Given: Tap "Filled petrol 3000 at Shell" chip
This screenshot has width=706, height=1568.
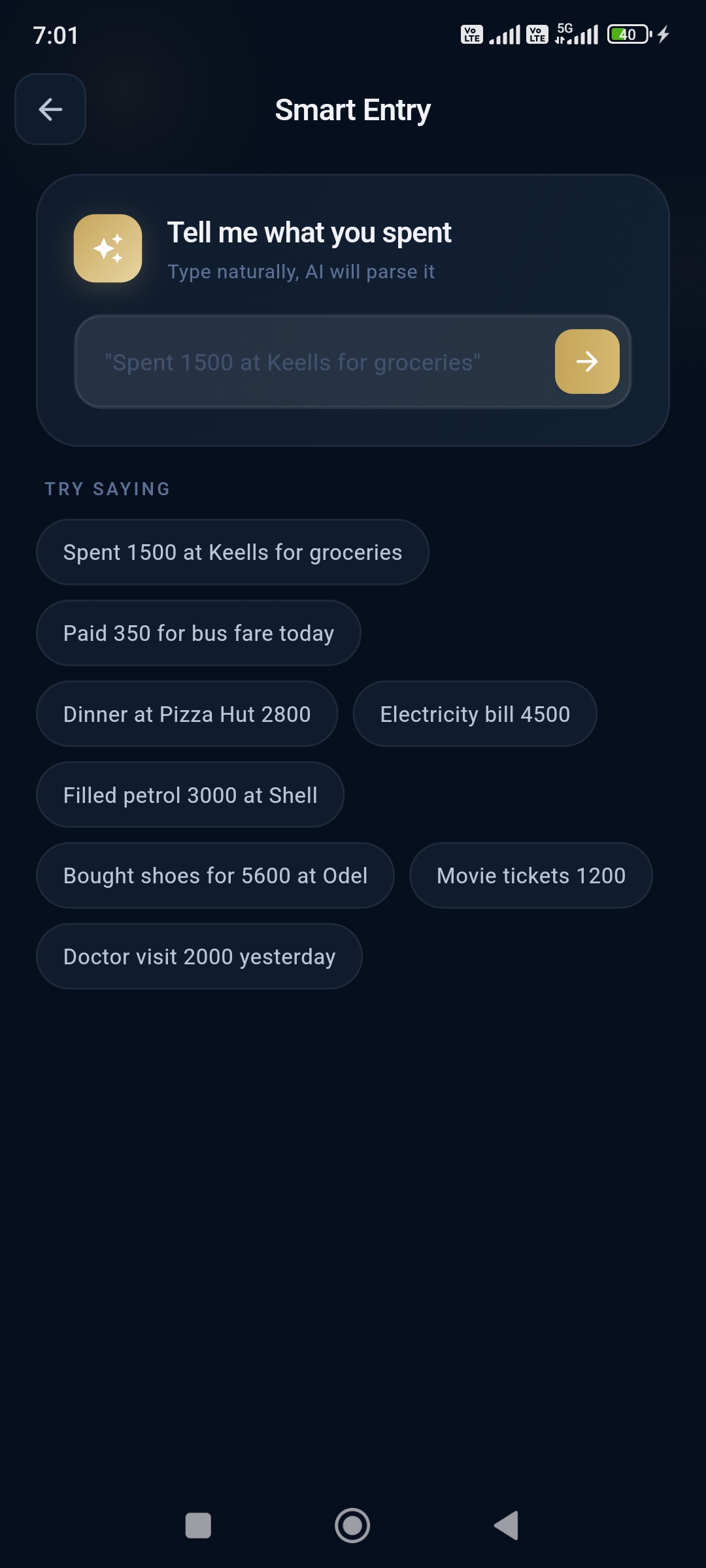Looking at the screenshot, I should coord(190,795).
